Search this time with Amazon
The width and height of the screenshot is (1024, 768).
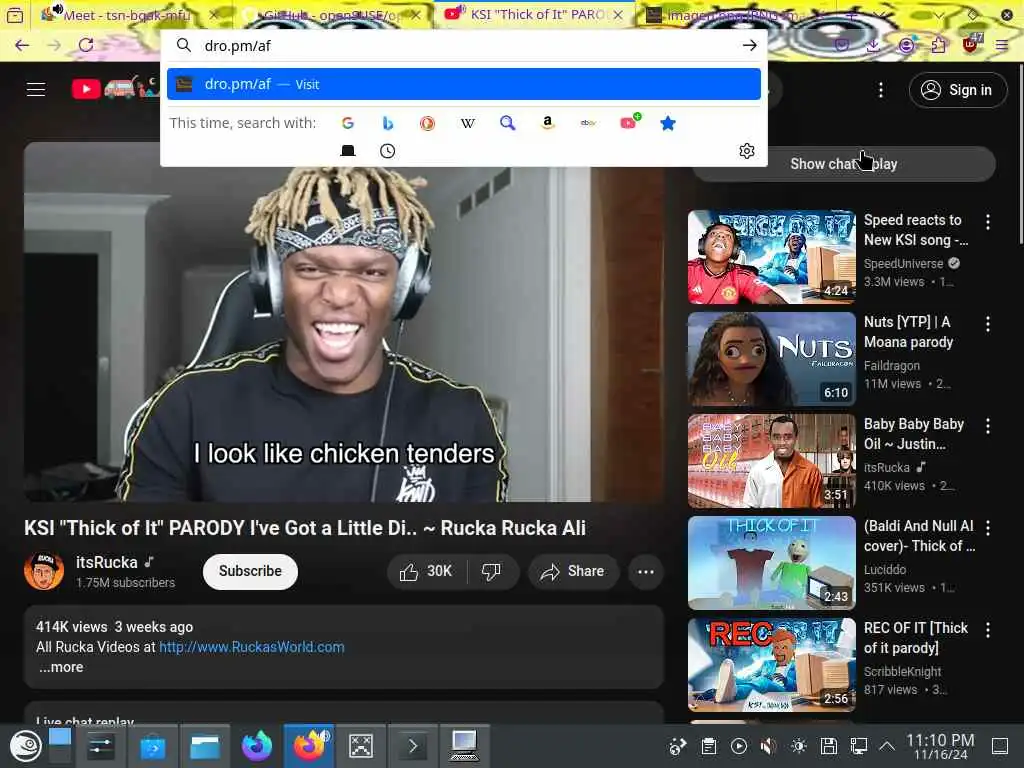point(547,123)
